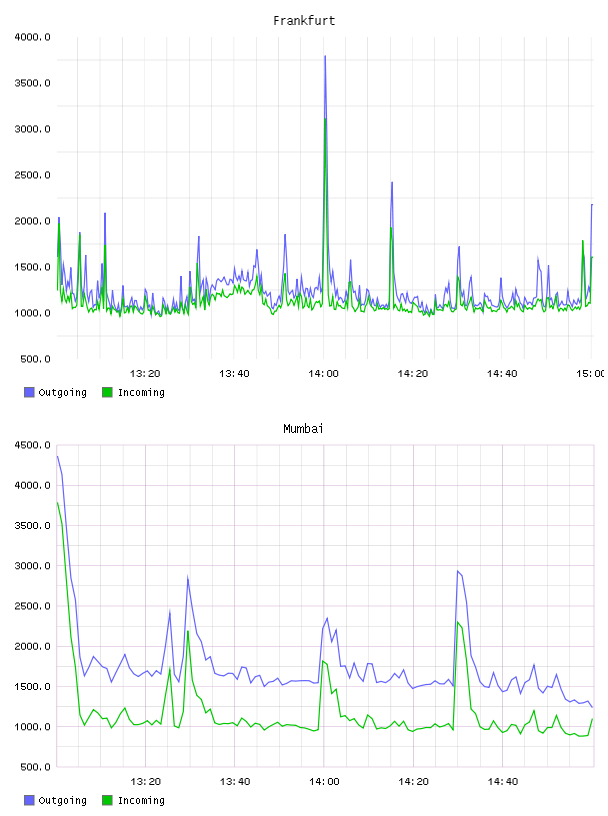The image size is (608, 816).
Task: Click the 13:40 time label on Frankfurt chart
Action: tap(234, 374)
